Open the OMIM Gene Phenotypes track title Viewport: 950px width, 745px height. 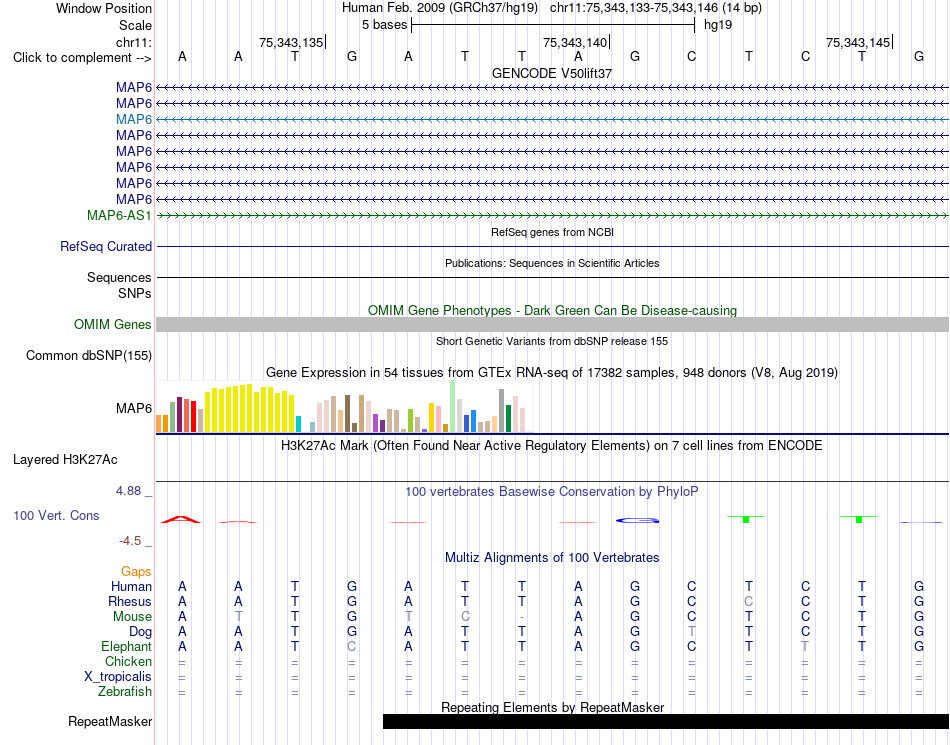tap(553, 310)
